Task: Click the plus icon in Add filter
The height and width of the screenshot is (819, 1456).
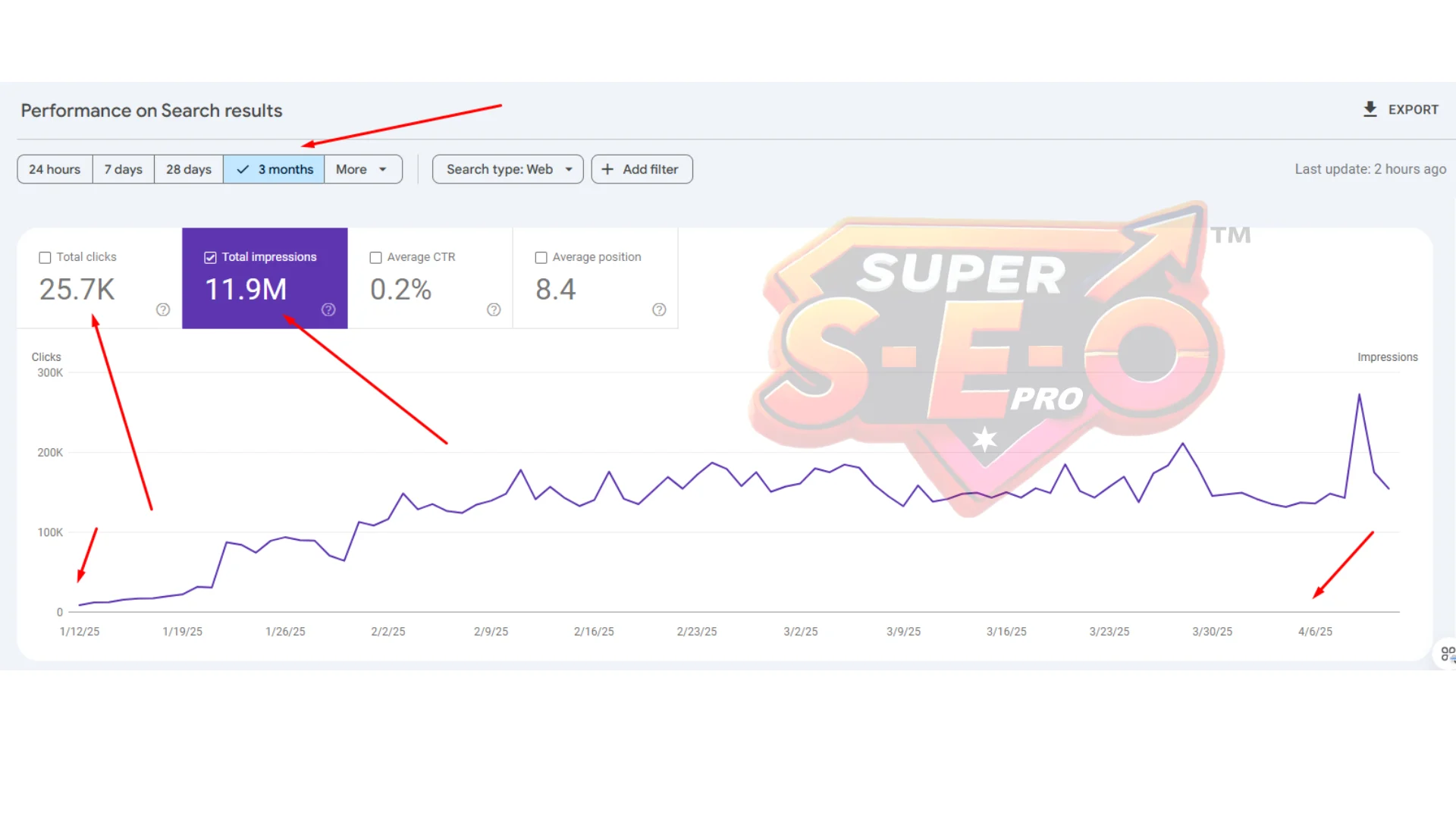Action: 607,169
